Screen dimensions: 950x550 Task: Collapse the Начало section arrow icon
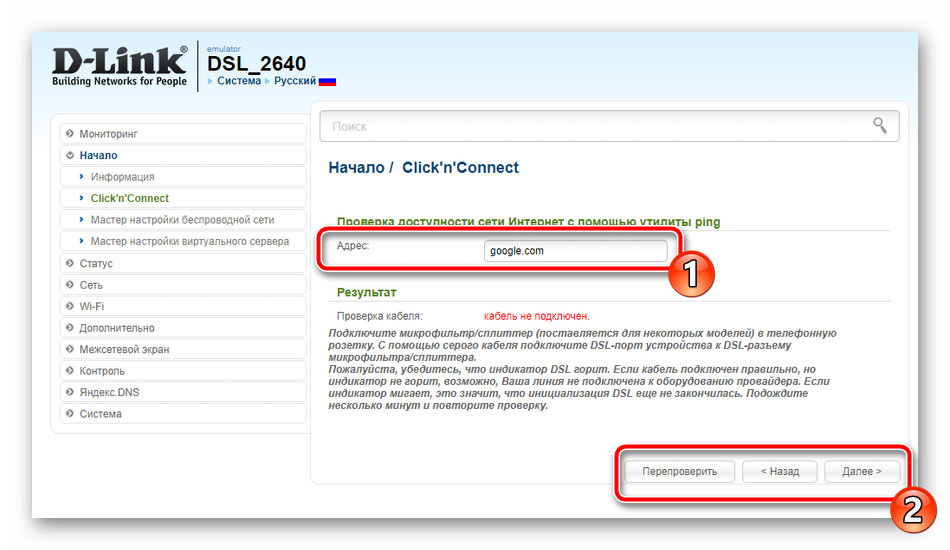(70, 155)
